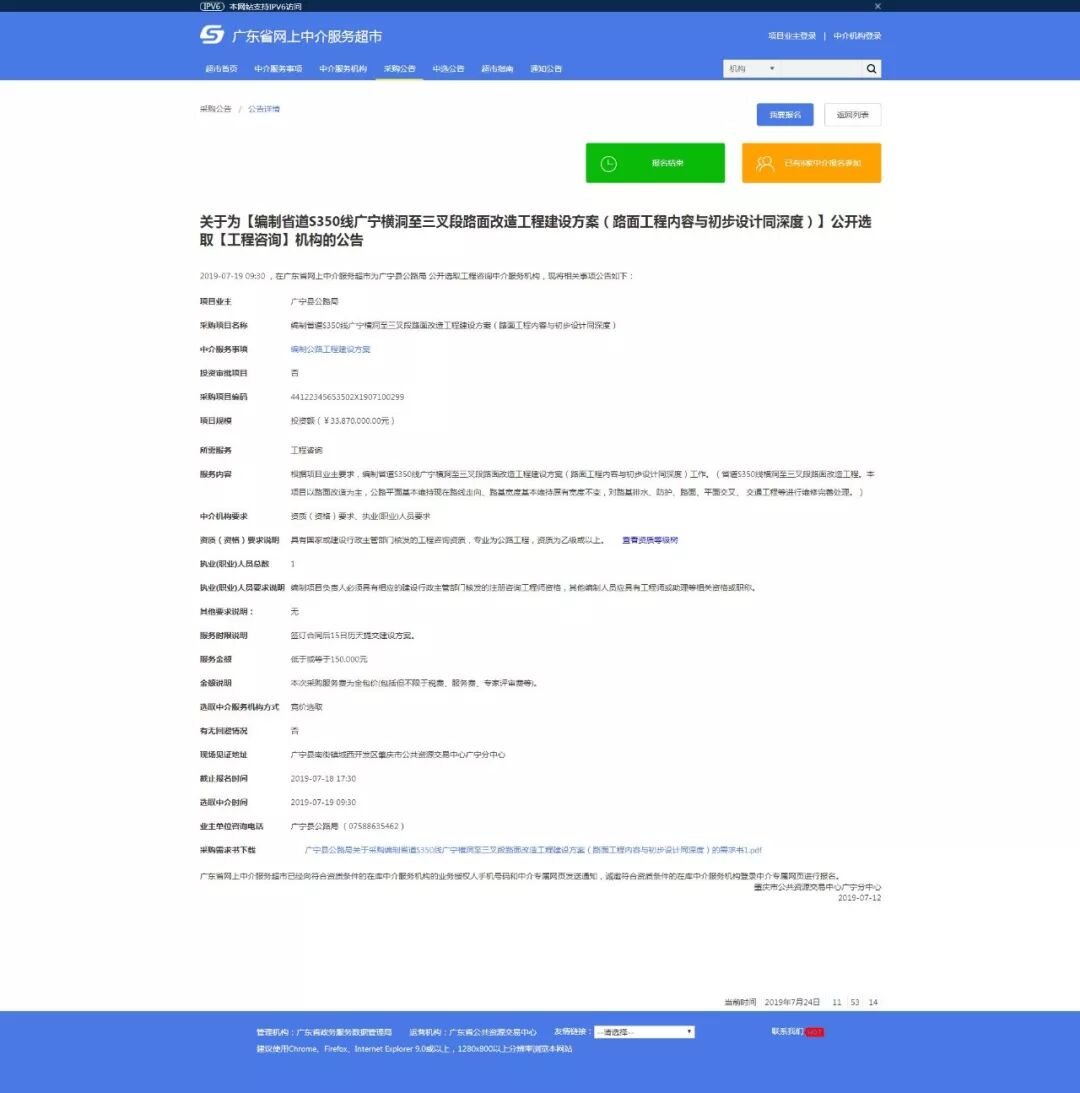Image resolution: width=1080 pixels, height=1093 pixels.
Task: Click phone number 07588635462
Action: click(373, 826)
